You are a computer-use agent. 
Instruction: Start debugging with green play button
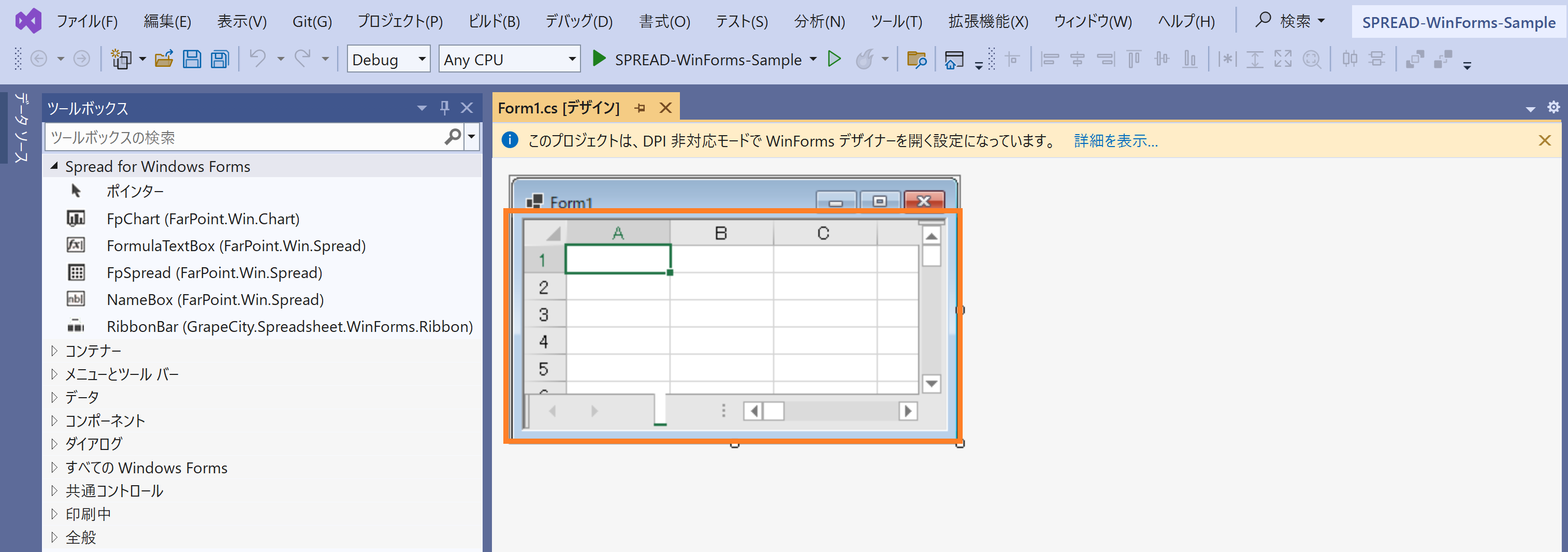(x=599, y=59)
